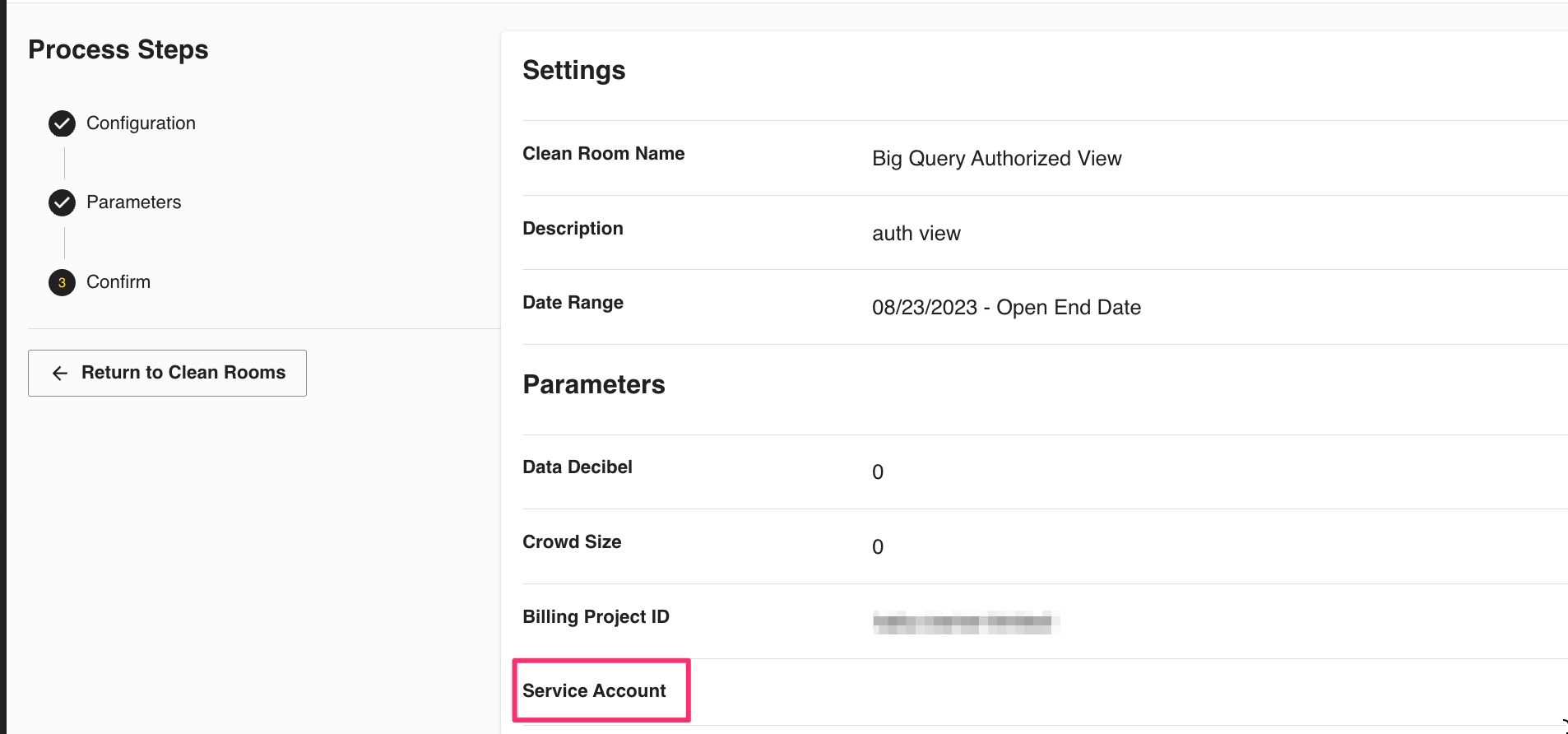The height and width of the screenshot is (734, 1568).
Task: Click the back arrow in Return button
Action: 60,374
